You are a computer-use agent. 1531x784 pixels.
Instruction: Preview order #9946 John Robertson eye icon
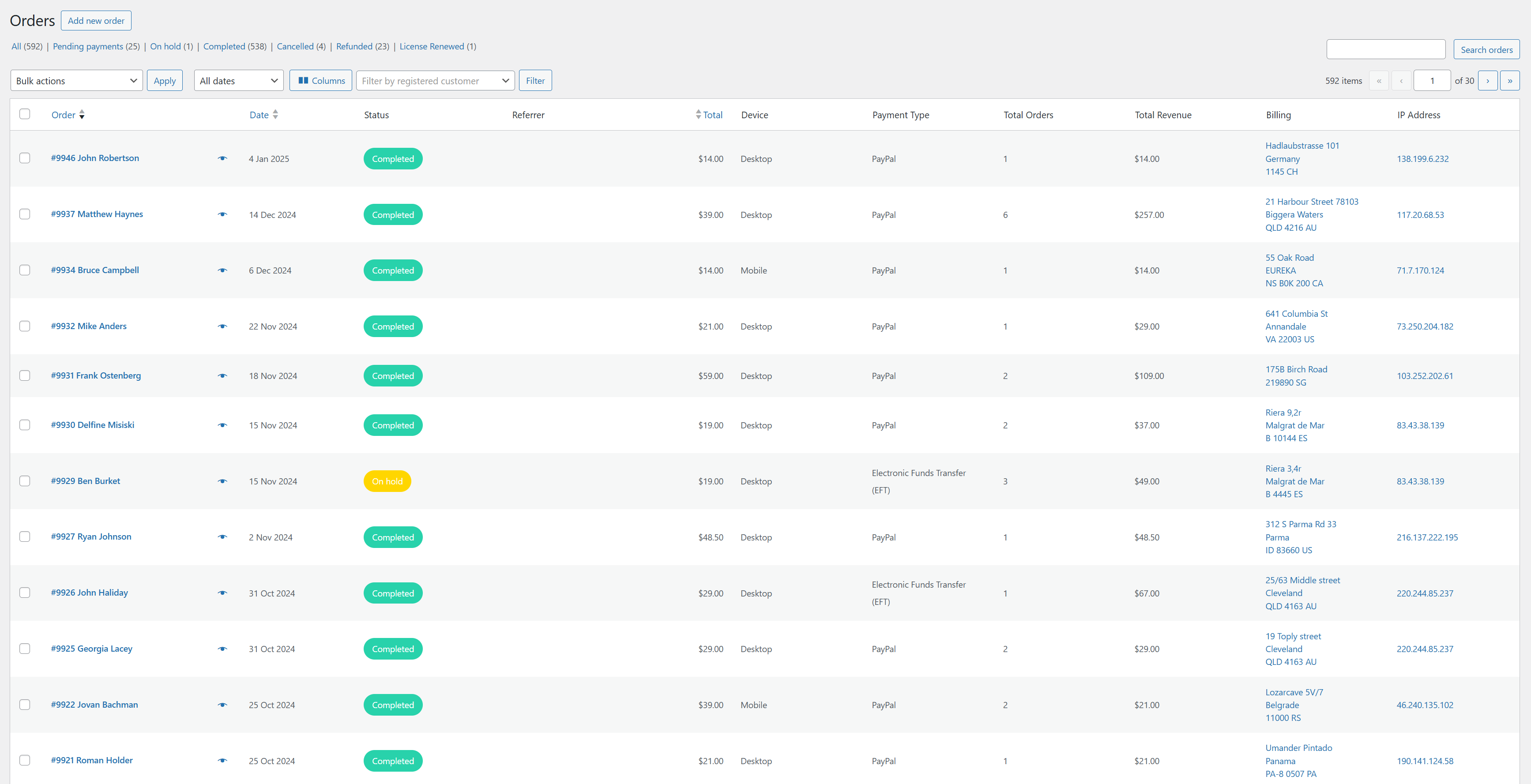click(222, 158)
